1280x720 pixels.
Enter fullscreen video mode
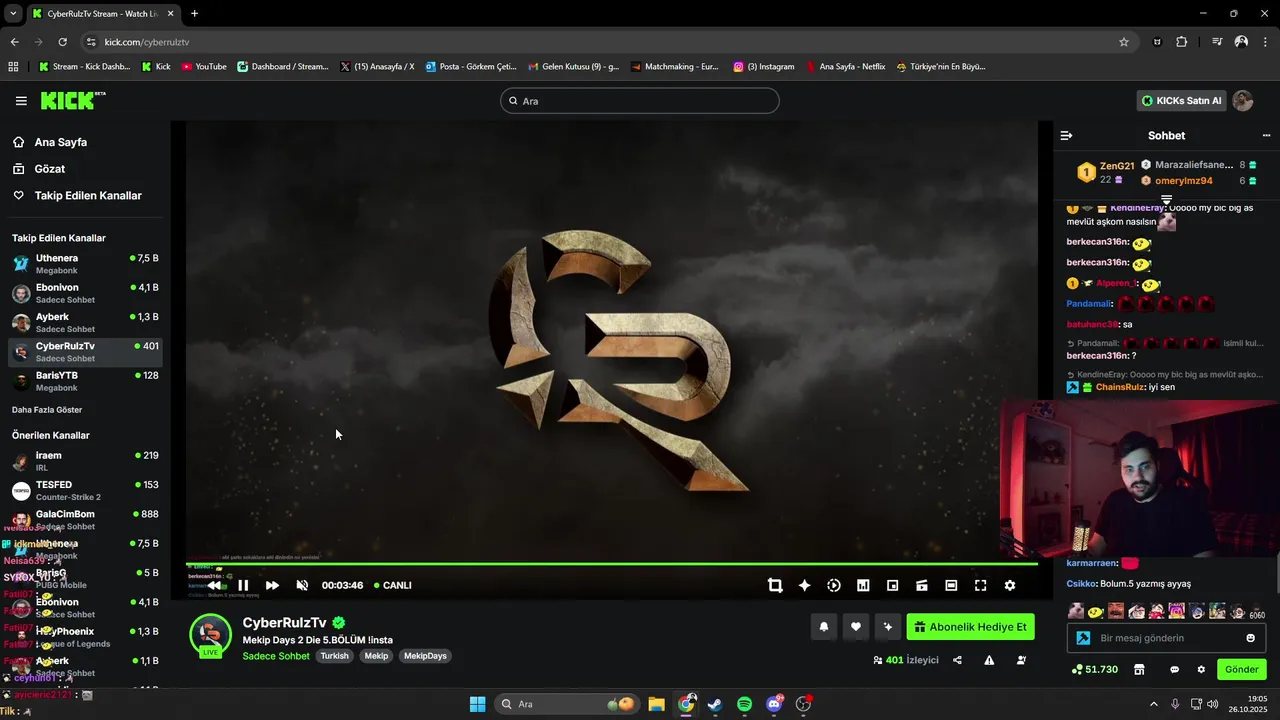click(x=980, y=586)
